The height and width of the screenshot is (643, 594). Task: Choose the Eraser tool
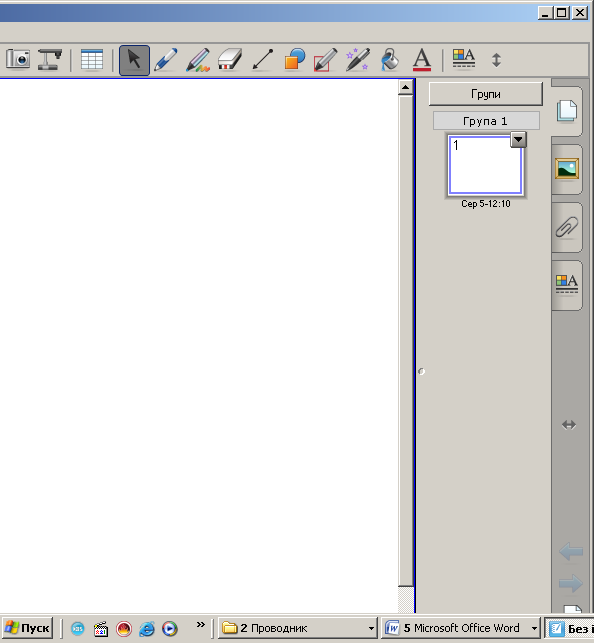(x=230, y=60)
